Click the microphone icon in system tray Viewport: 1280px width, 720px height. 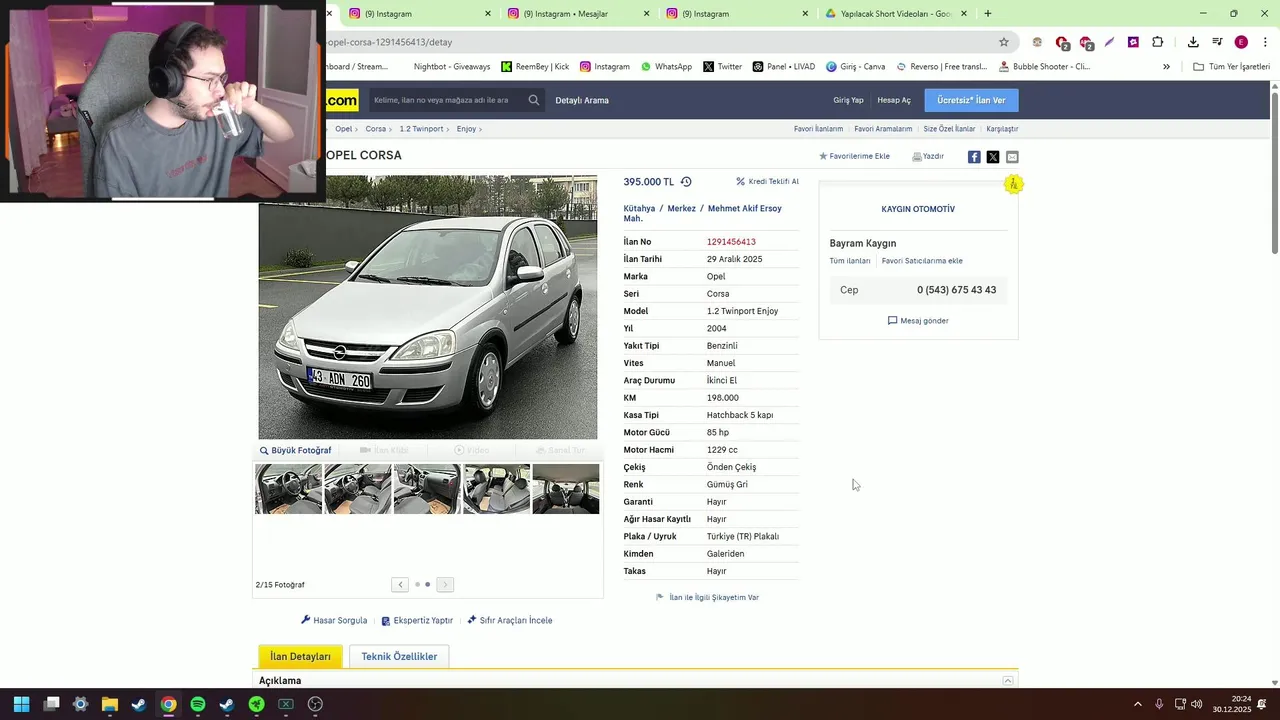click(x=1159, y=704)
